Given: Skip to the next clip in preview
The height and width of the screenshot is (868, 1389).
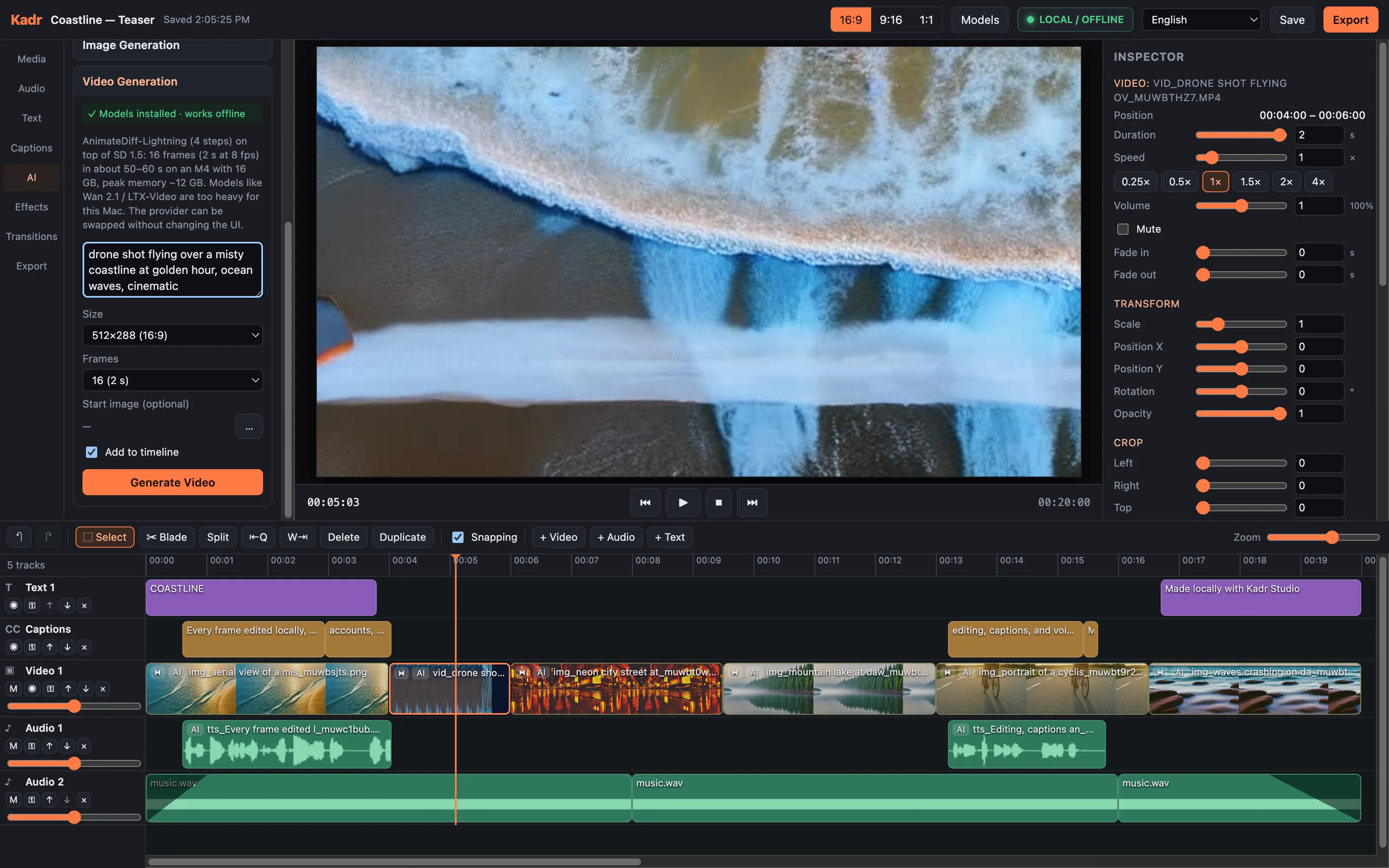Looking at the screenshot, I should point(752,502).
